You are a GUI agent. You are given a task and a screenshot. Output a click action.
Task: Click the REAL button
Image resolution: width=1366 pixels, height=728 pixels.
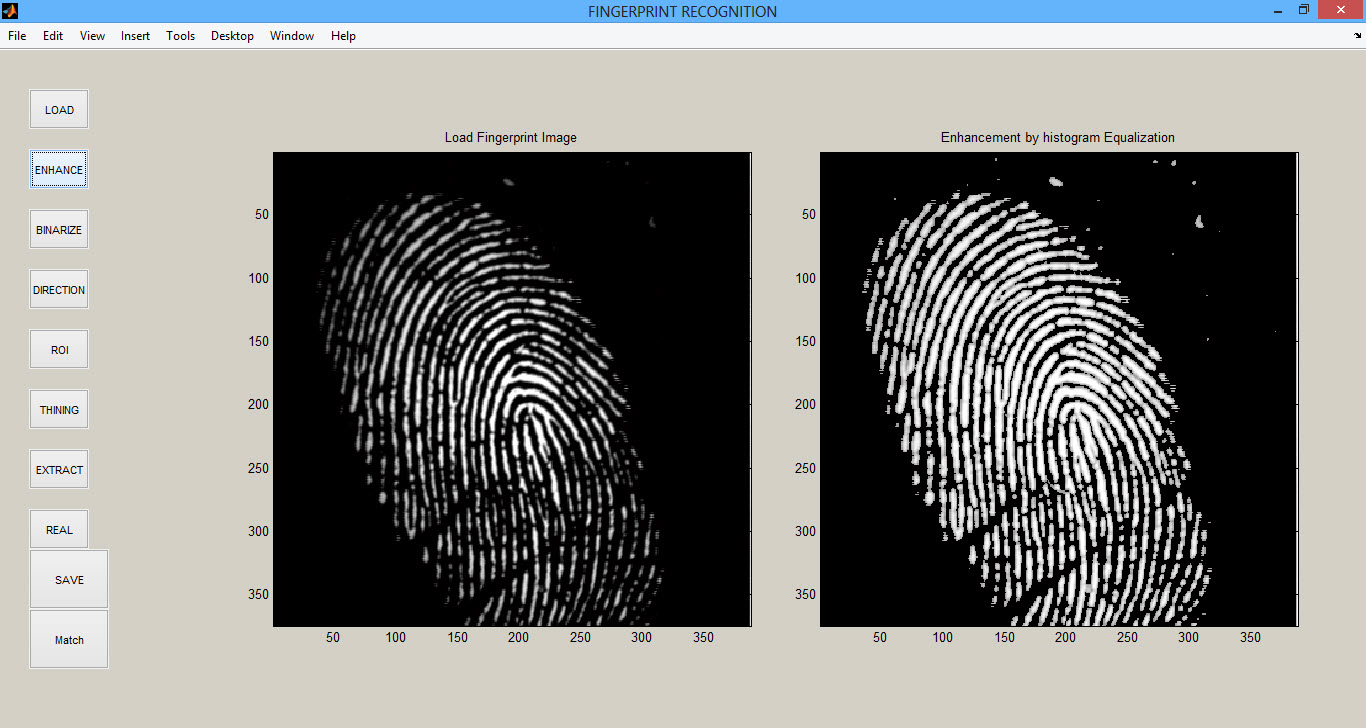(x=59, y=530)
